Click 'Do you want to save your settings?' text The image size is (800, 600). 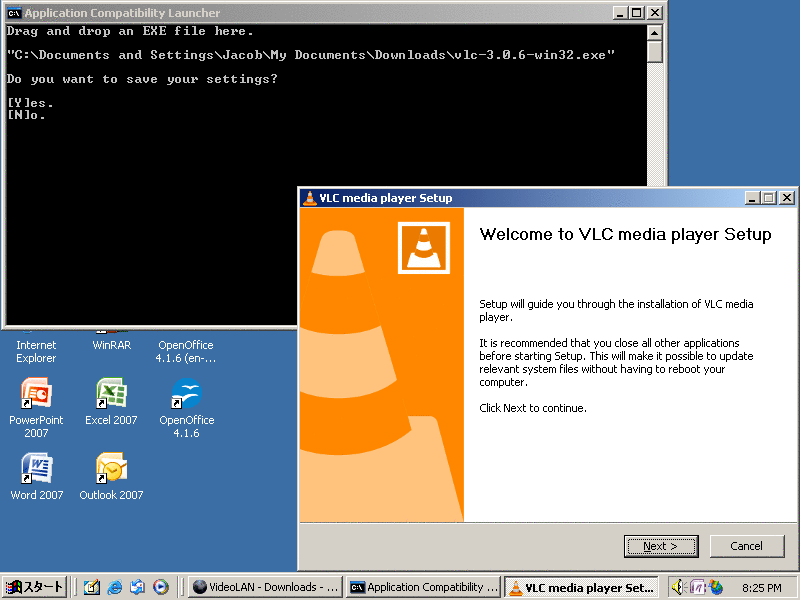click(142, 79)
